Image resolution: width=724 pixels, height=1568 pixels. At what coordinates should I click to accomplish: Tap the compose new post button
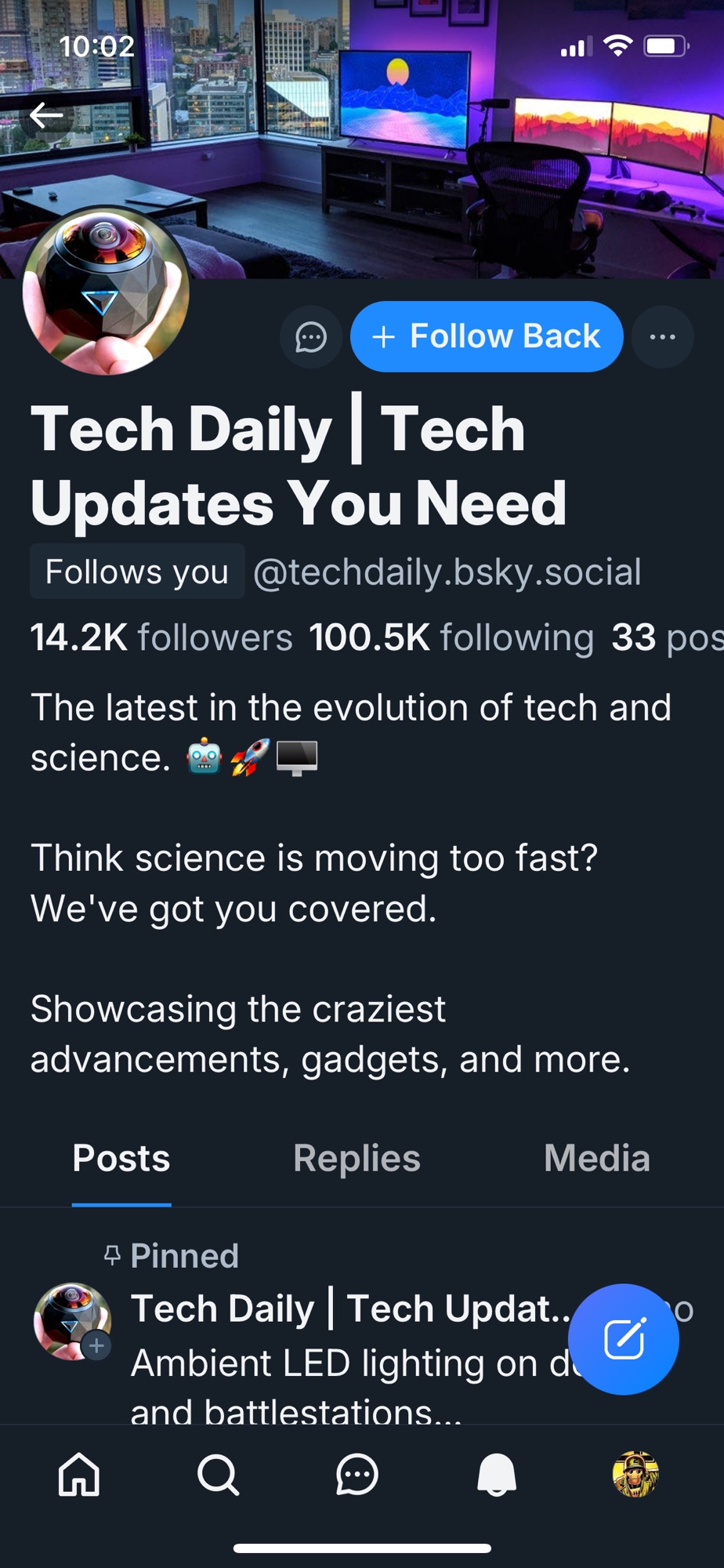(x=624, y=1339)
